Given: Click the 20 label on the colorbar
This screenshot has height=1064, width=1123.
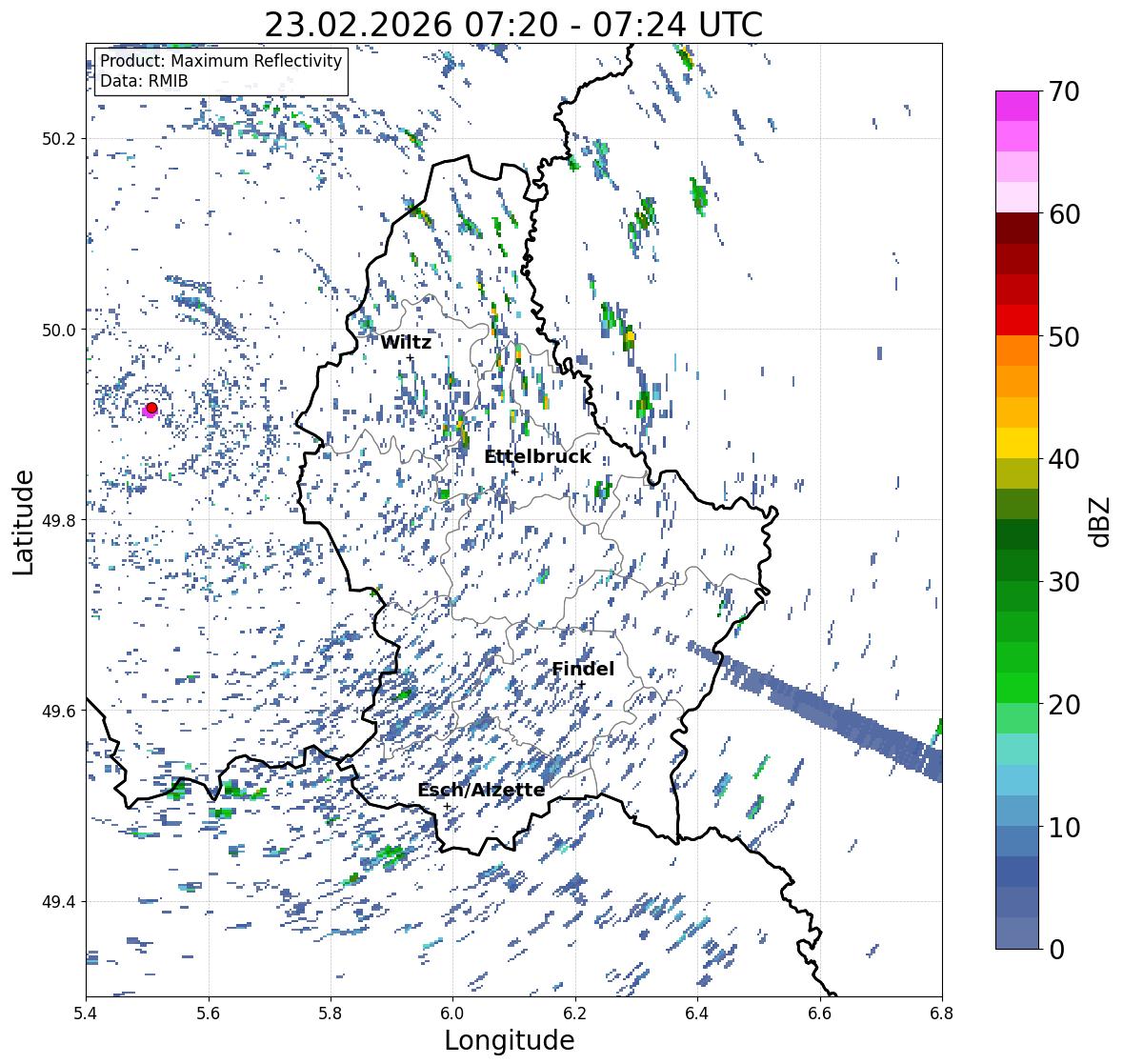Looking at the screenshot, I should [x=1064, y=705].
